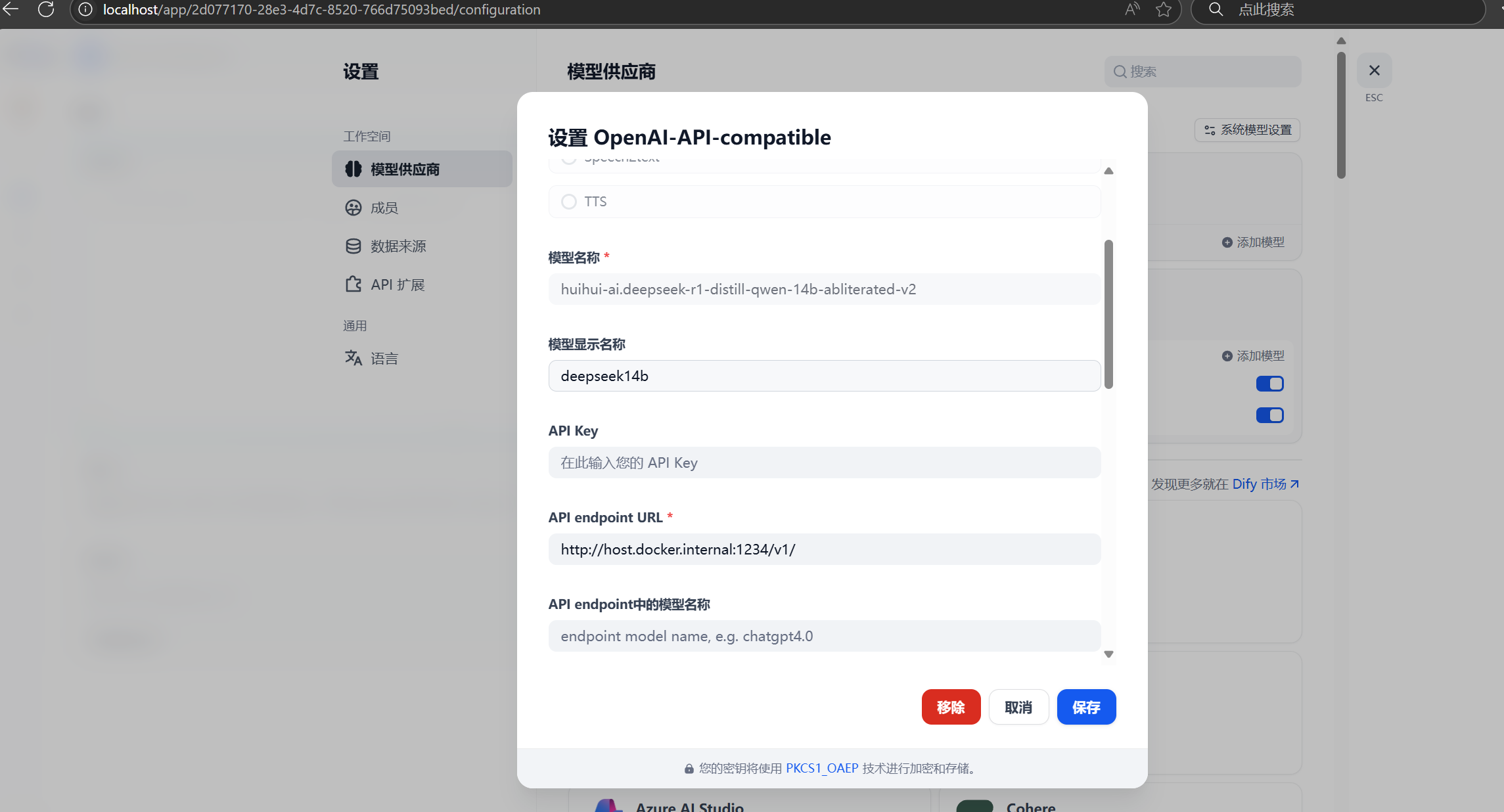Click lower 添加模型 plus icon
Image resolution: width=1504 pixels, height=812 pixels.
pyautogui.click(x=1227, y=356)
